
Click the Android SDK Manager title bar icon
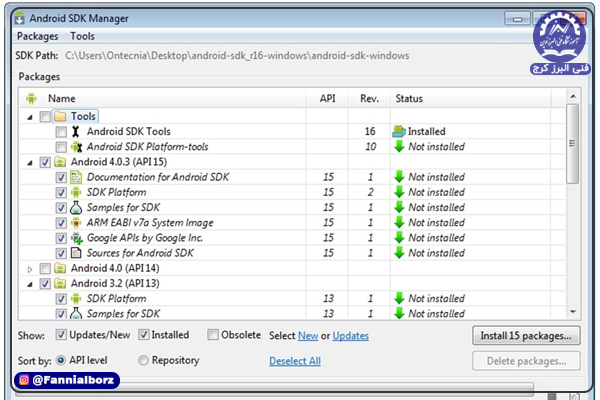[x=19, y=18]
